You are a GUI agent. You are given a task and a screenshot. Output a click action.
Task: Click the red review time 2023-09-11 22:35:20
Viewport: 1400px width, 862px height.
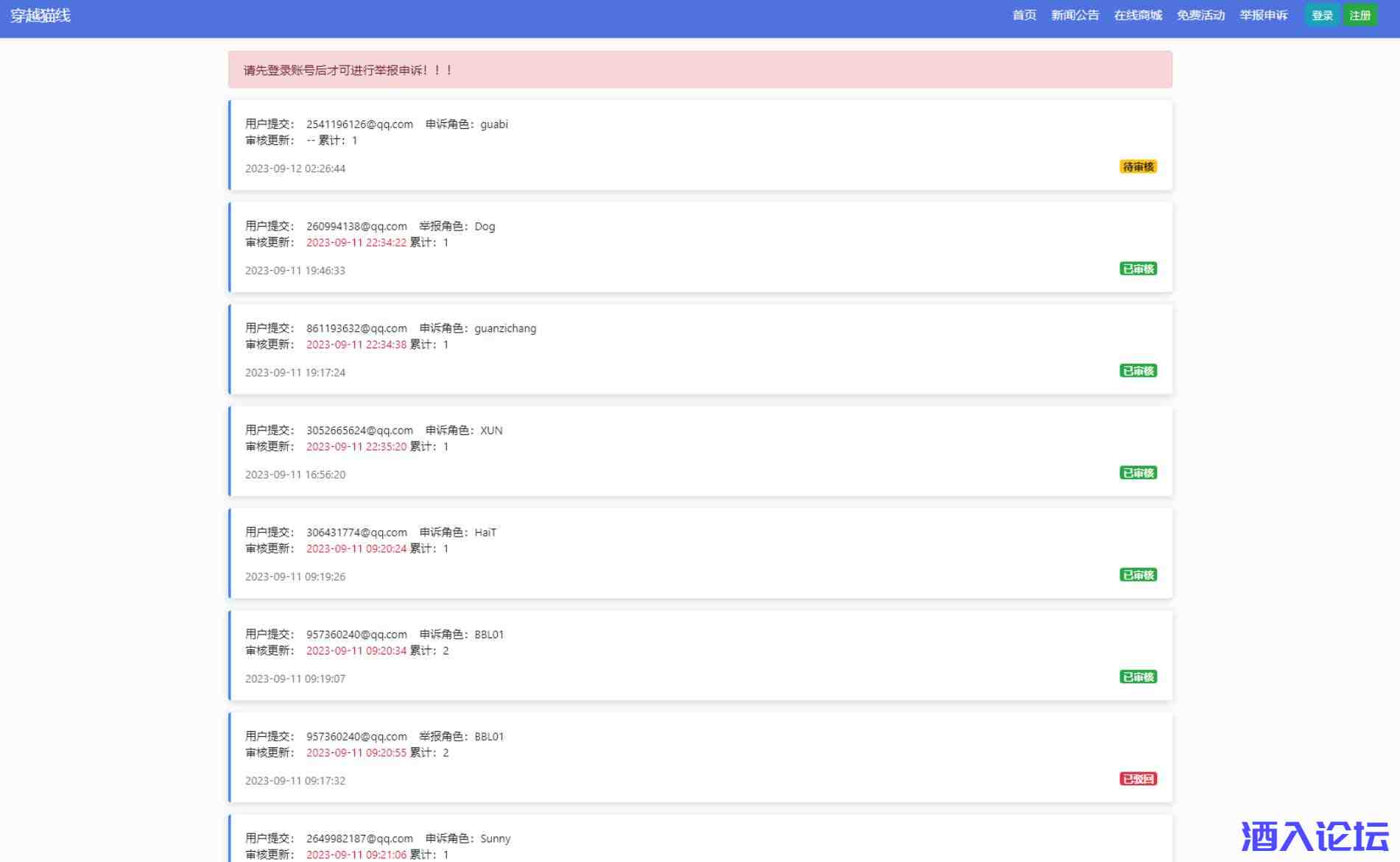(356, 447)
